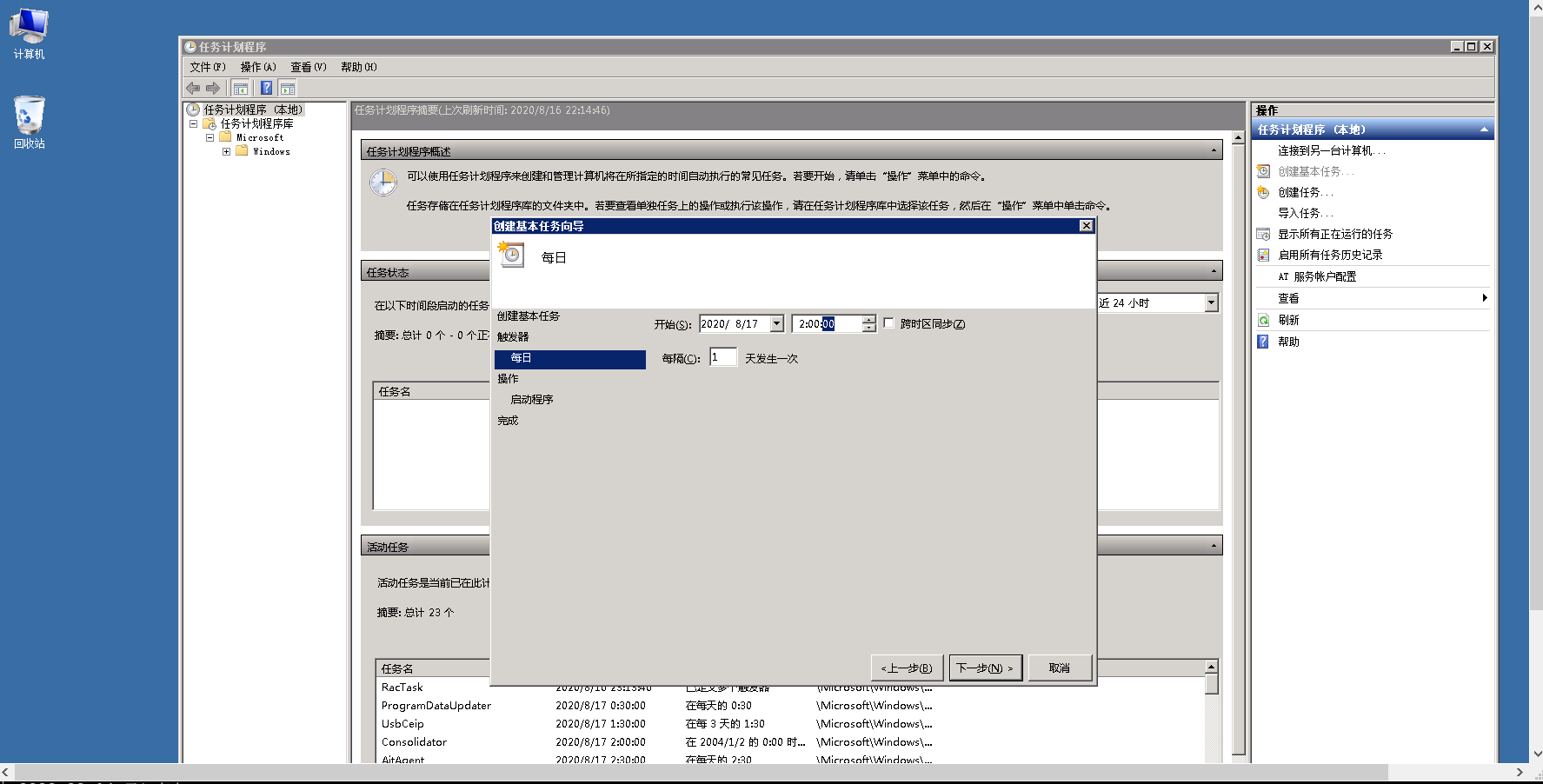The image size is (1543, 784).
Task: Select the Start a Program (启动程序) wizard step
Action: point(532,400)
